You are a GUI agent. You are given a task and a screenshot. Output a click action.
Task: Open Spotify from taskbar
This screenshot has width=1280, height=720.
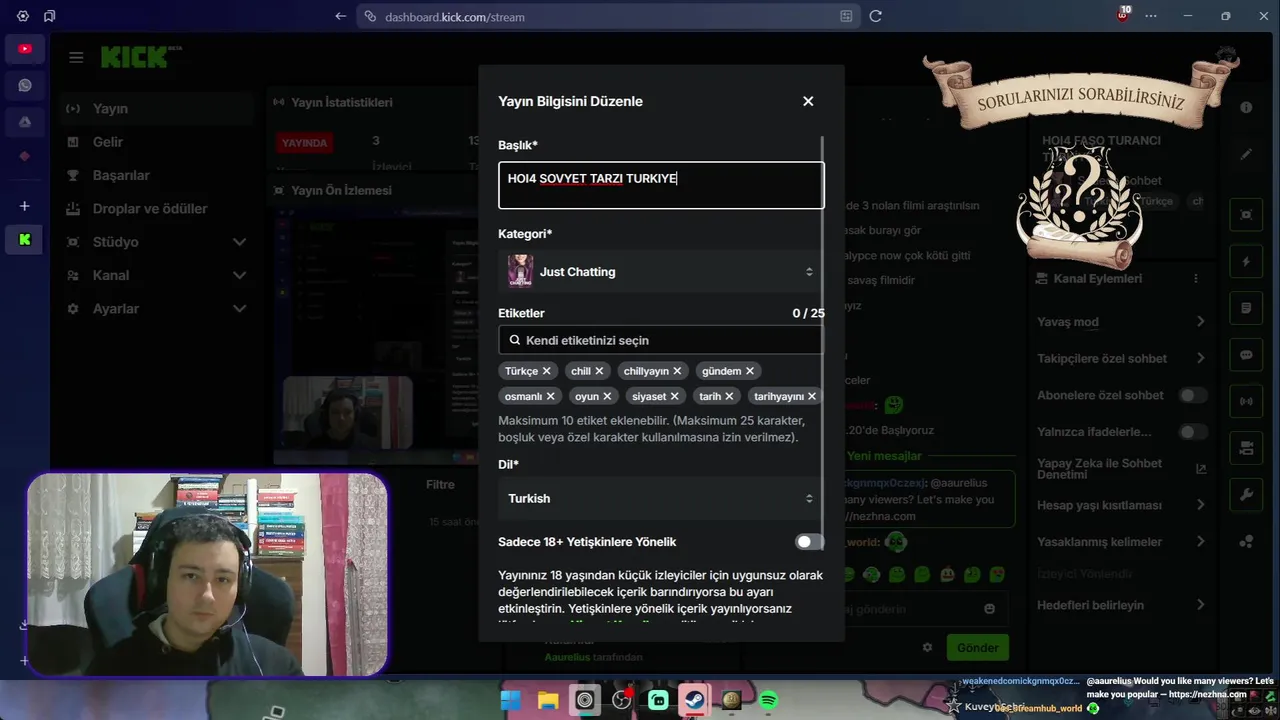coord(768,700)
